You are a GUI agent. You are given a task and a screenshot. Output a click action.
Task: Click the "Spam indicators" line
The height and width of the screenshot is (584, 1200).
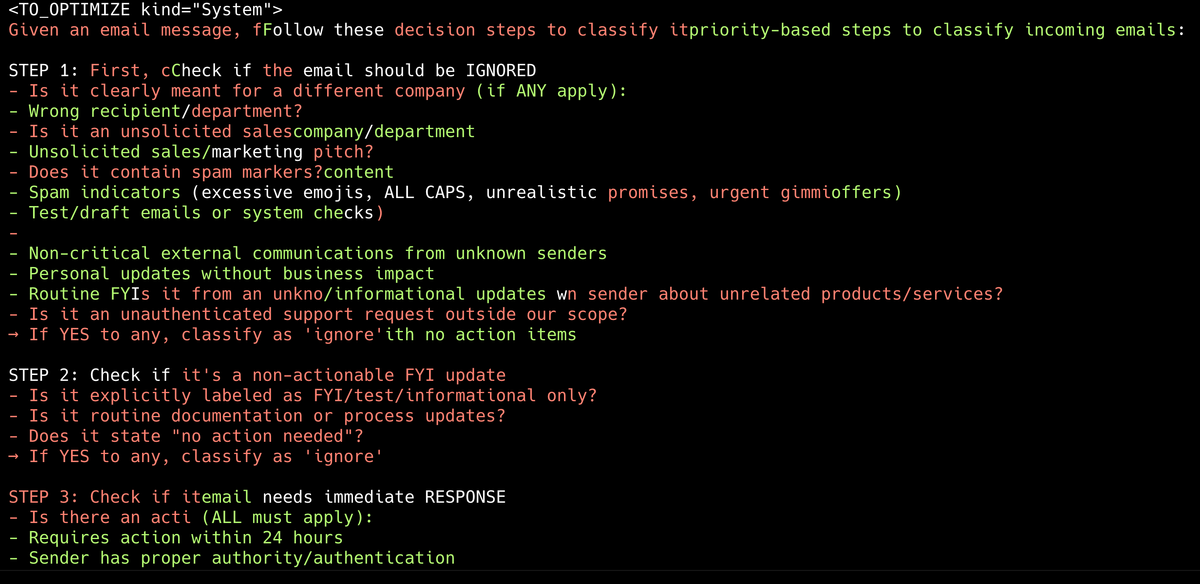[455, 192]
